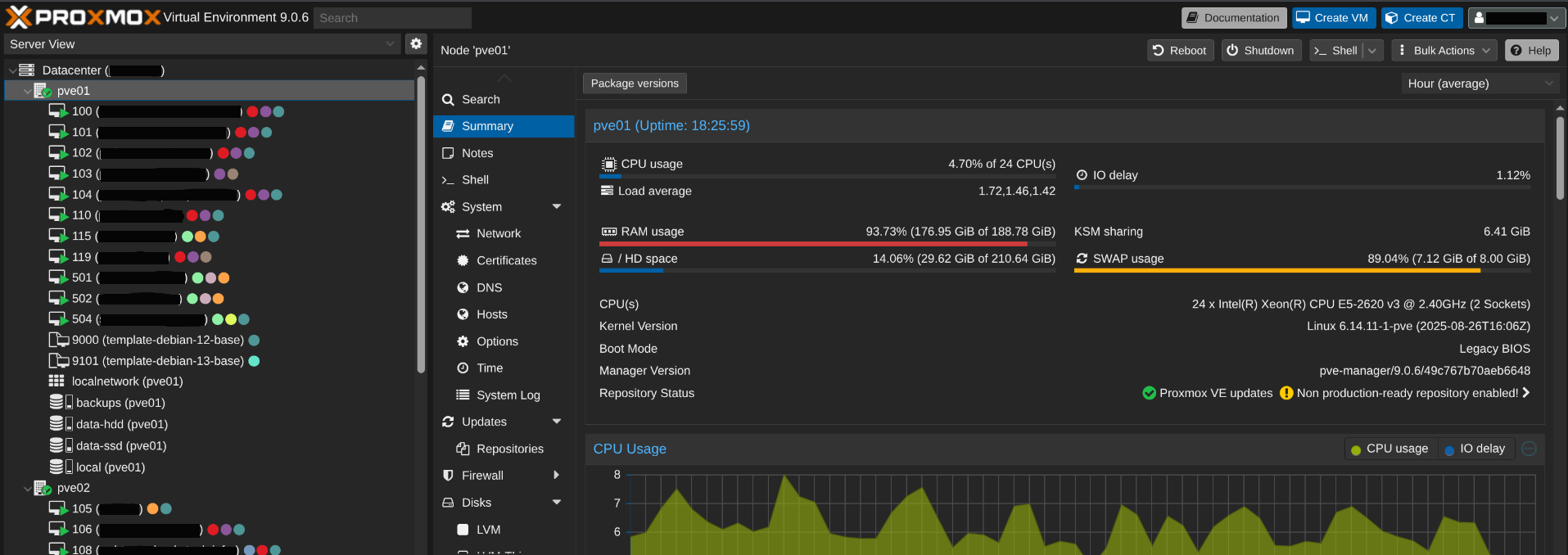
Task: Click the SWAP usage progress bar
Action: (1302, 271)
